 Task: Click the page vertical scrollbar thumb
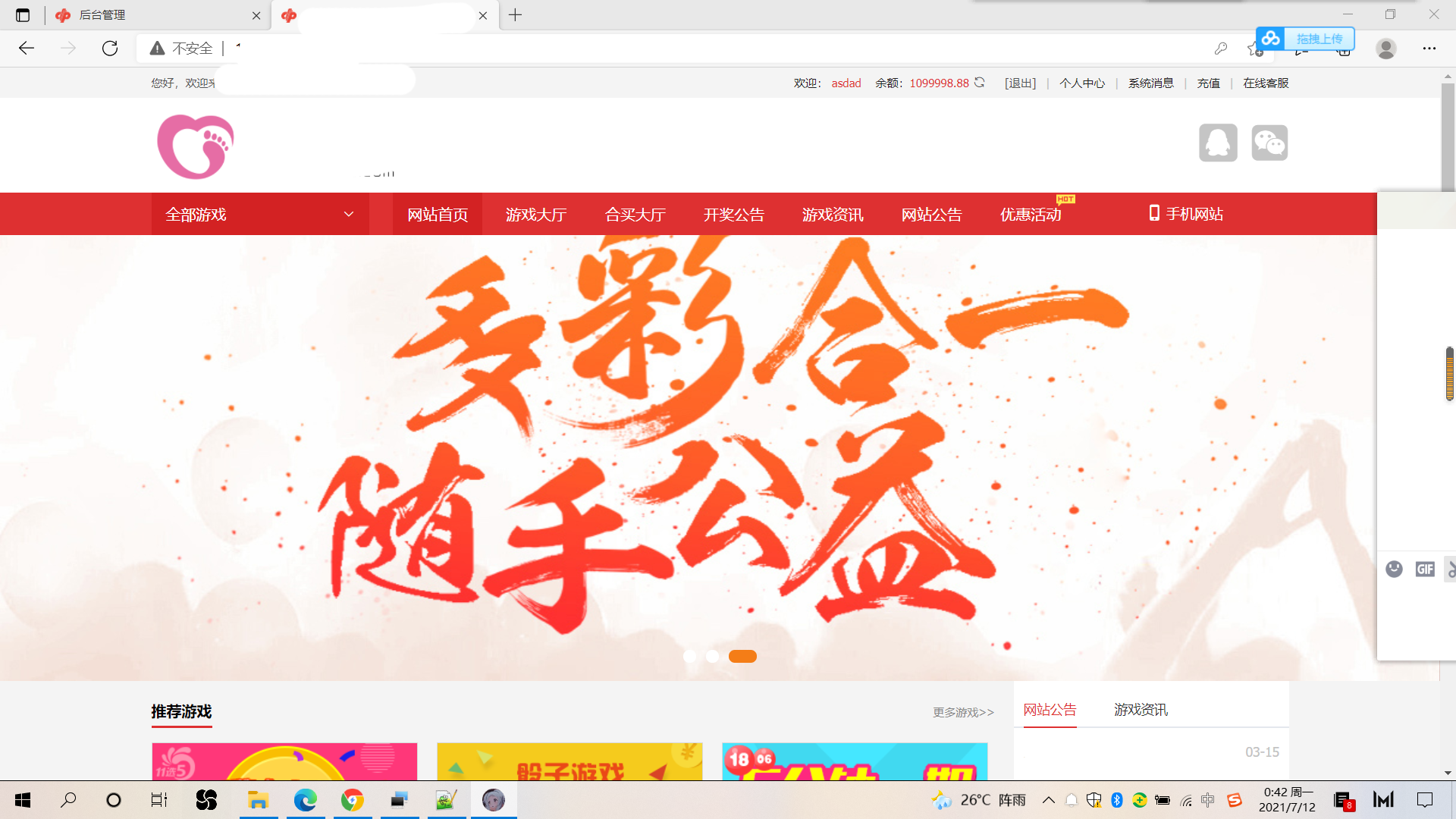click(1448, 136)
